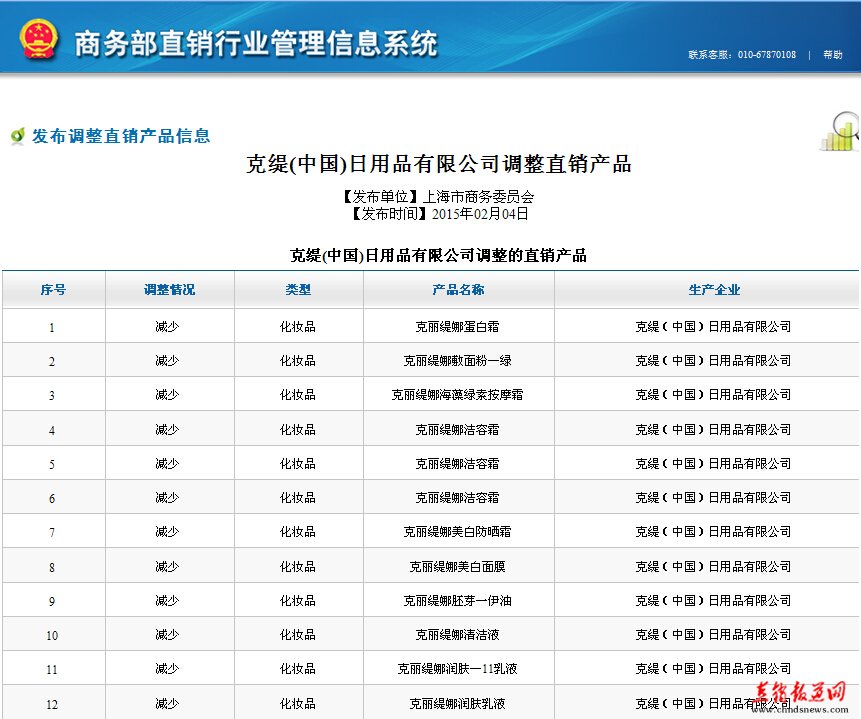Image resolution: width=861 pixels, height=719 pixels.
Task: Click the 发布调整直销产品信息 section heading
Action: (121, 136)
